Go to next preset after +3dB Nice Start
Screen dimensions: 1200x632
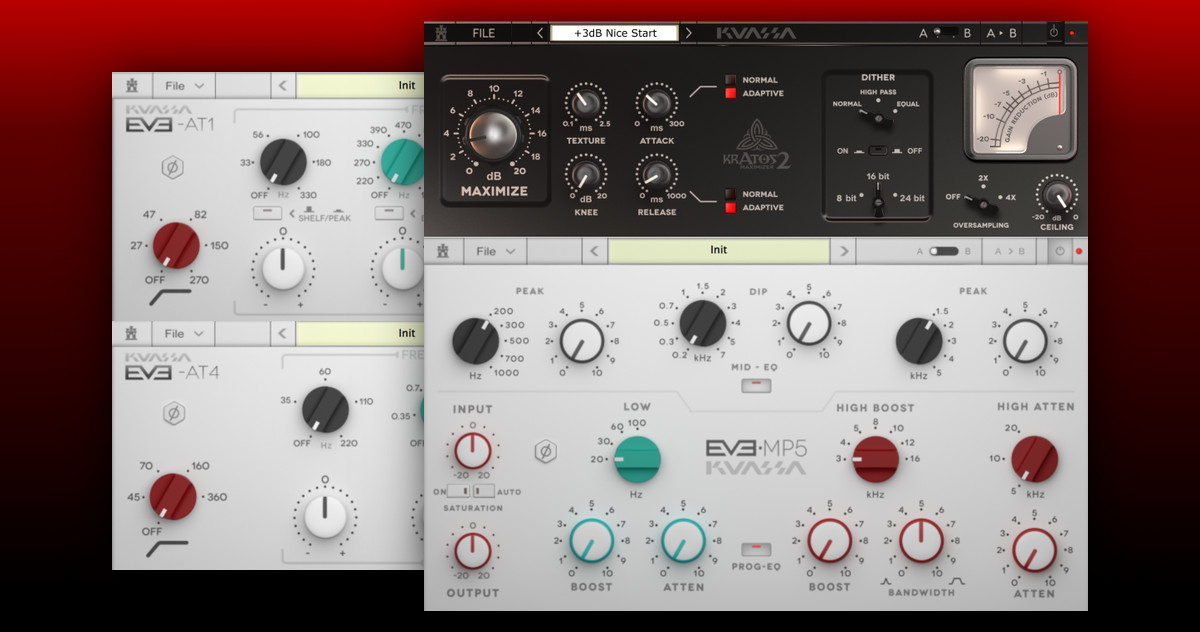688,33
